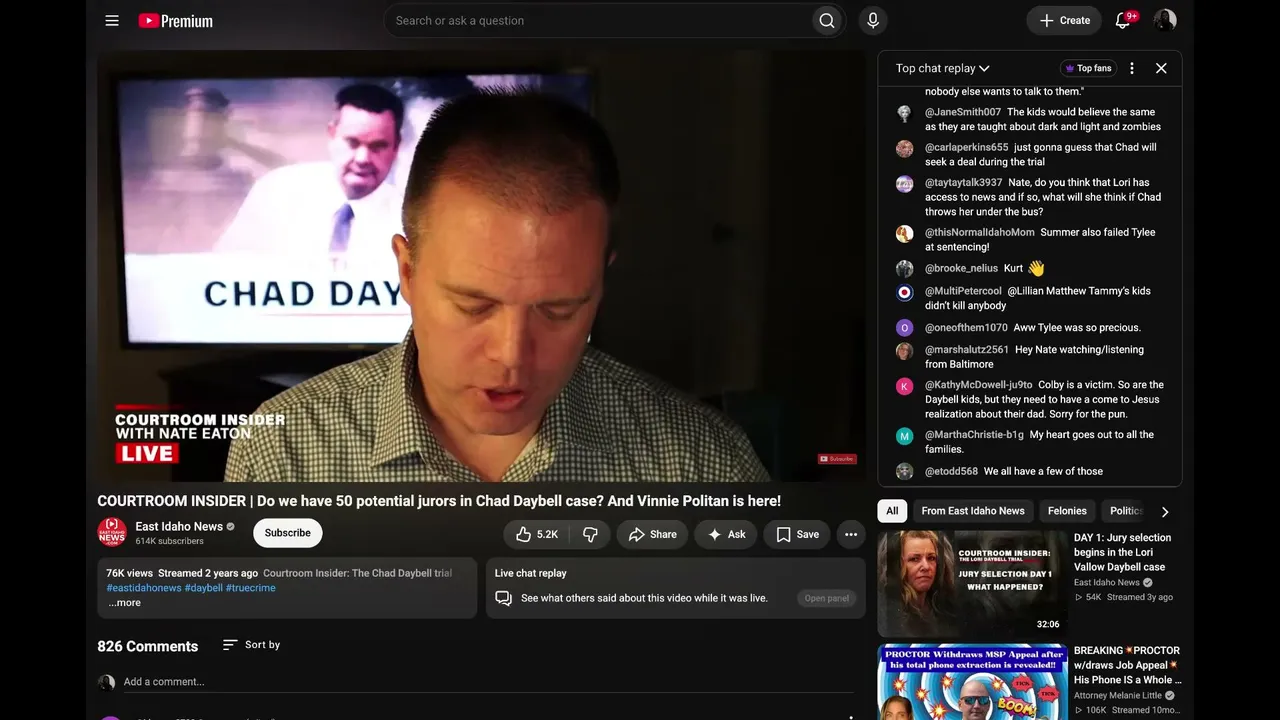Viewport: 1280px width, 720px height.
Task: Open @marshalutz2561 chat avatar
Action: point(905,351)
